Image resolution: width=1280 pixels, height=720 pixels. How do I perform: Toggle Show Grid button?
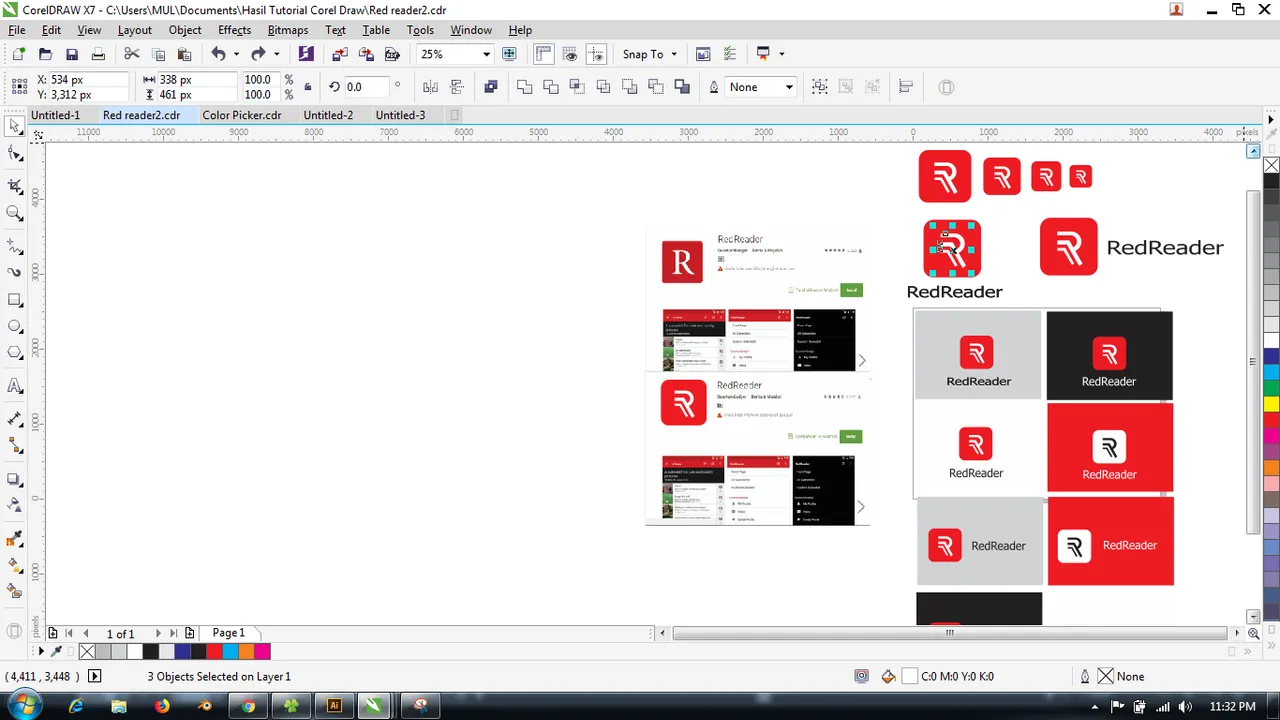pyautogui.click(x=570, y=54)
